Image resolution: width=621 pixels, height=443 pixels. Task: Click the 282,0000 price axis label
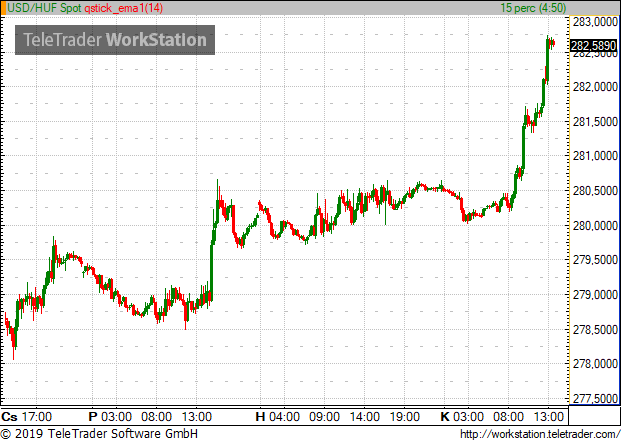tap(595, 87)
